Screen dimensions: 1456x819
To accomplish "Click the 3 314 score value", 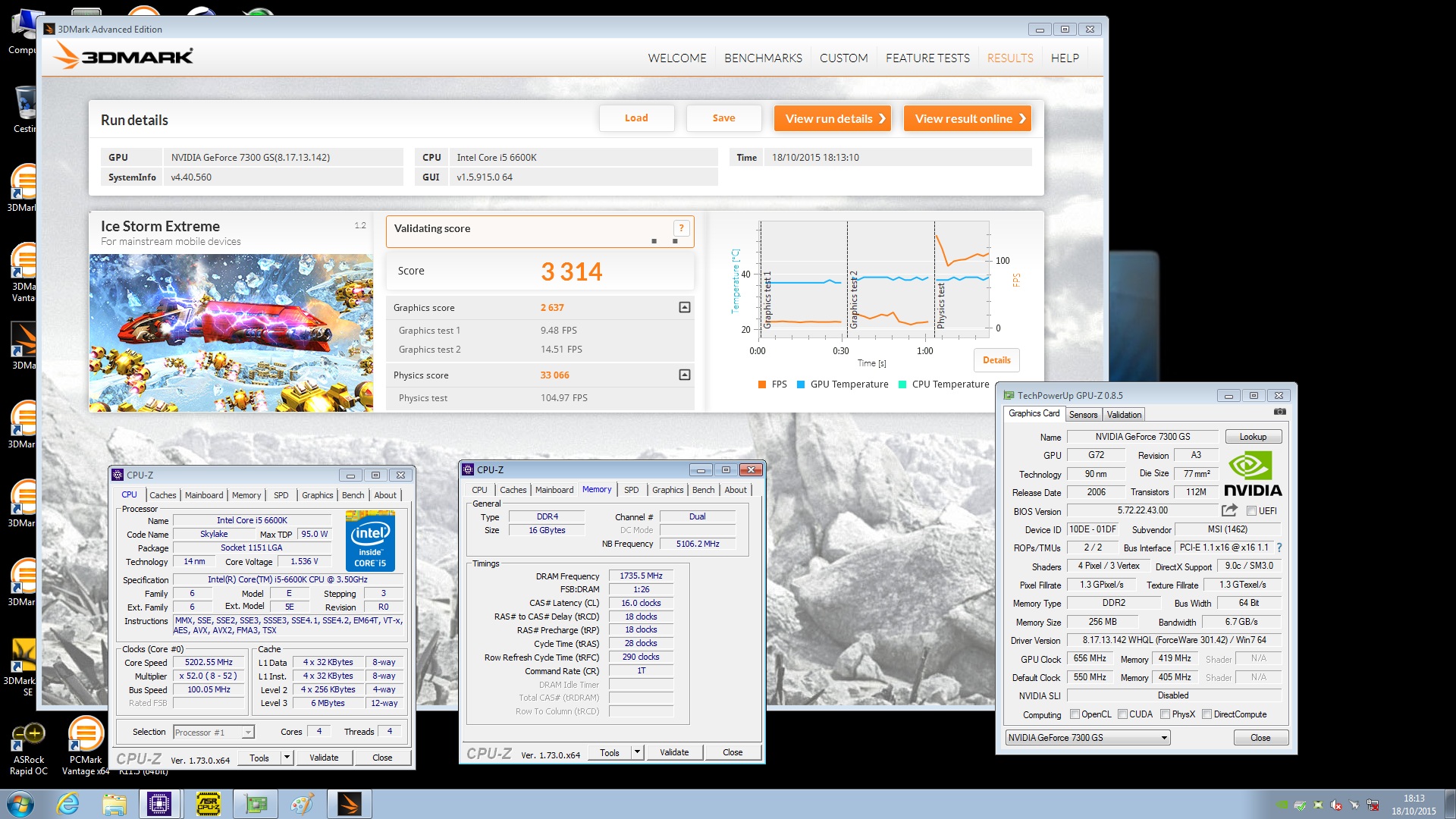I will pyautogui.click(x=571, y=271).
